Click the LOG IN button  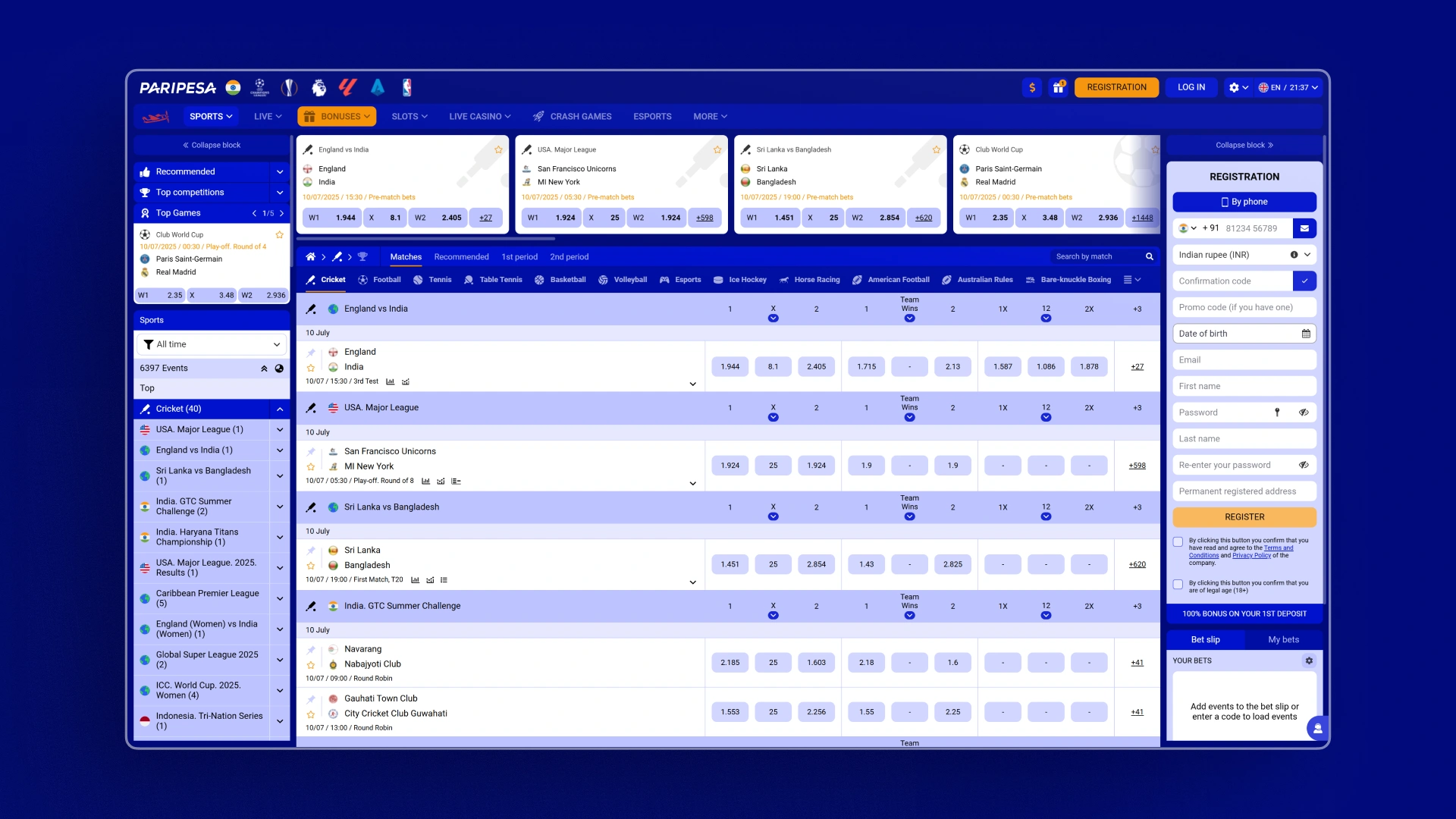click(x=1191, y=87)
